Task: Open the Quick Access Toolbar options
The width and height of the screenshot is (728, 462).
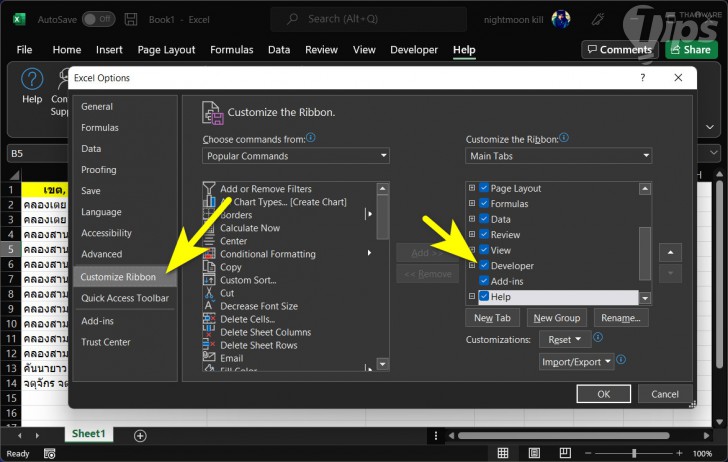Action: point(125,298)
